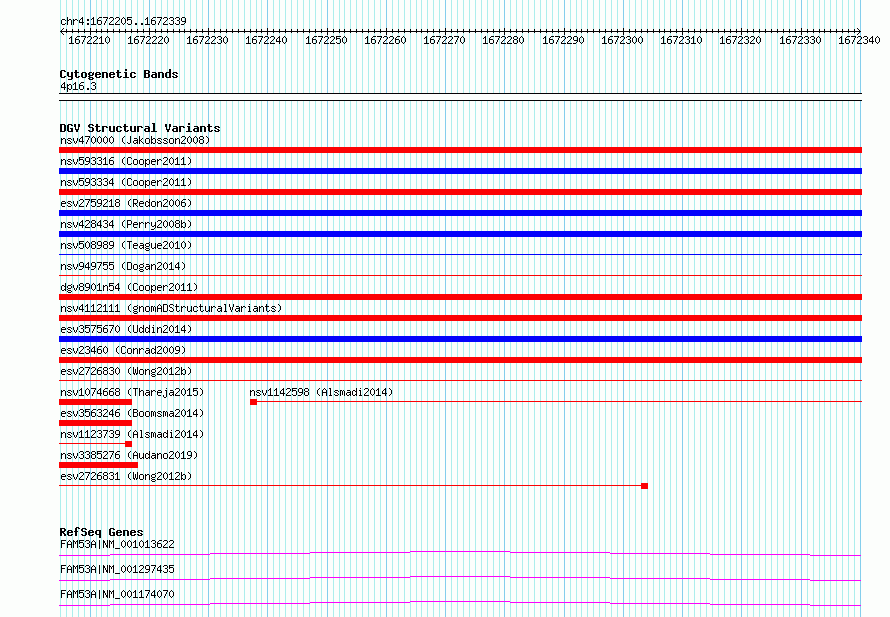Viewport: 890px width, 617px height.
Task: Select the nsv1142598 (Alsmadi2014) label
Action: (321, 392)
